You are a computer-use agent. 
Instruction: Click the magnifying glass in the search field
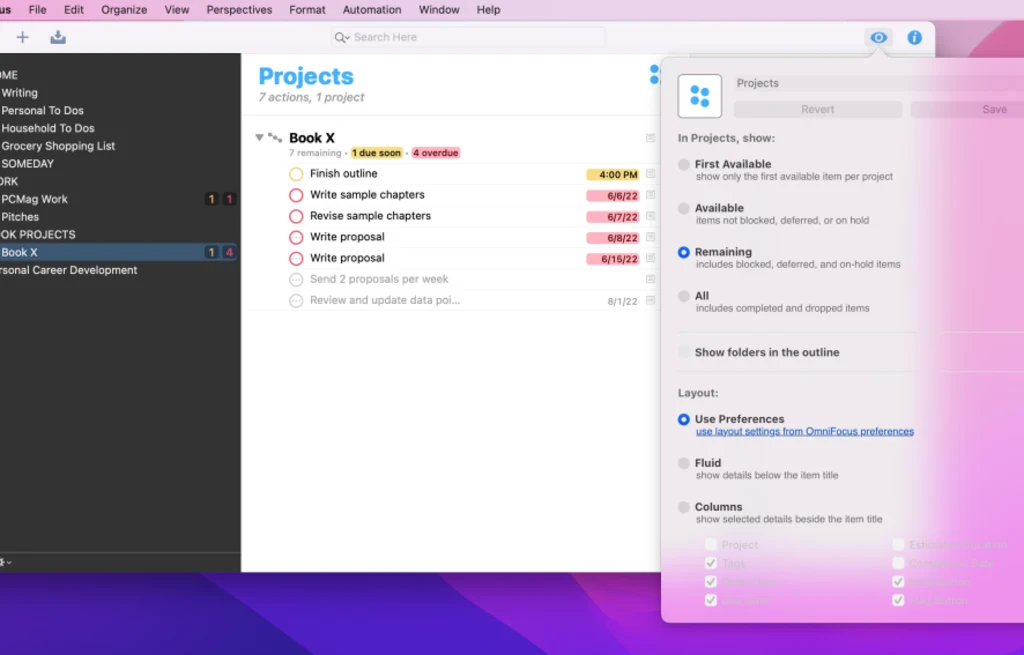(x=343, y=37)
